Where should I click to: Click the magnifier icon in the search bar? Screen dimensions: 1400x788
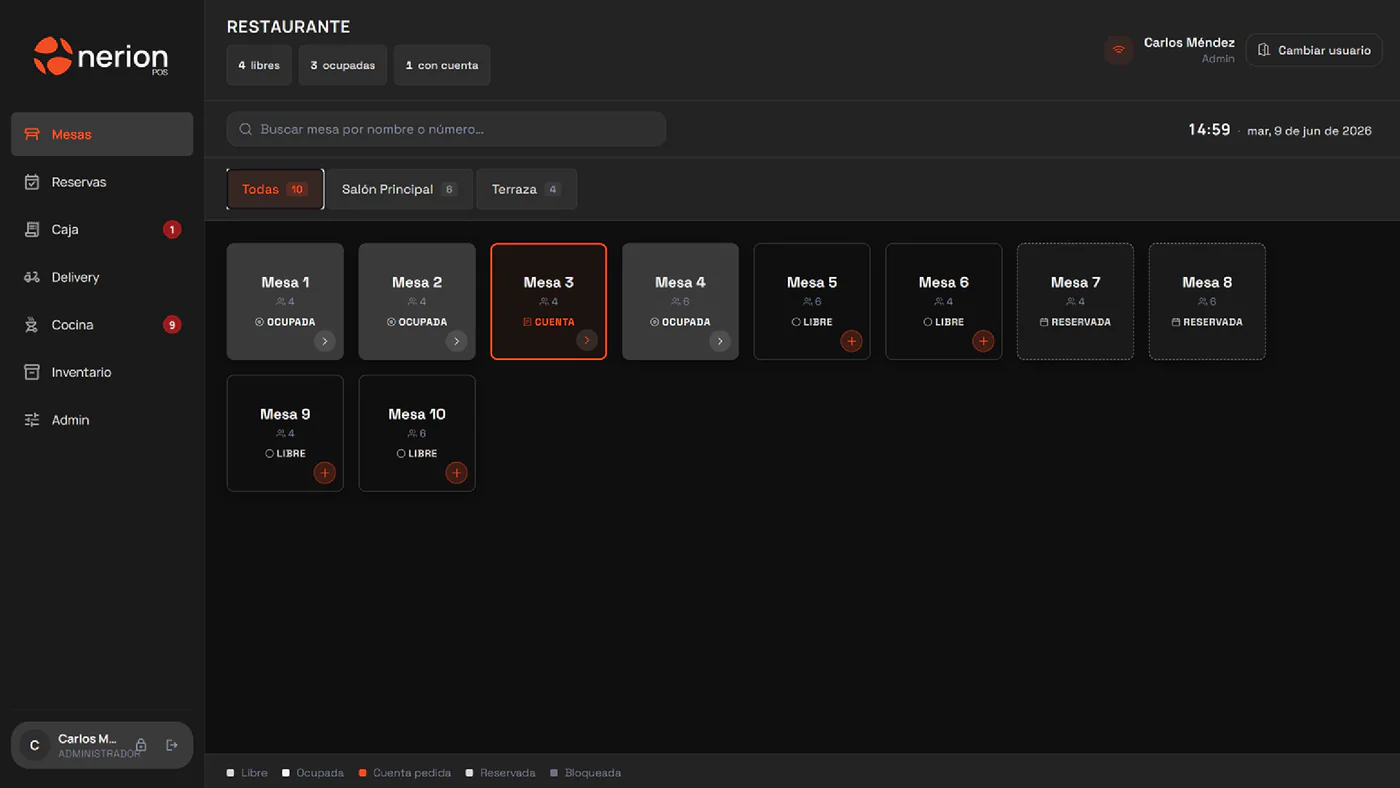[245, 129]
